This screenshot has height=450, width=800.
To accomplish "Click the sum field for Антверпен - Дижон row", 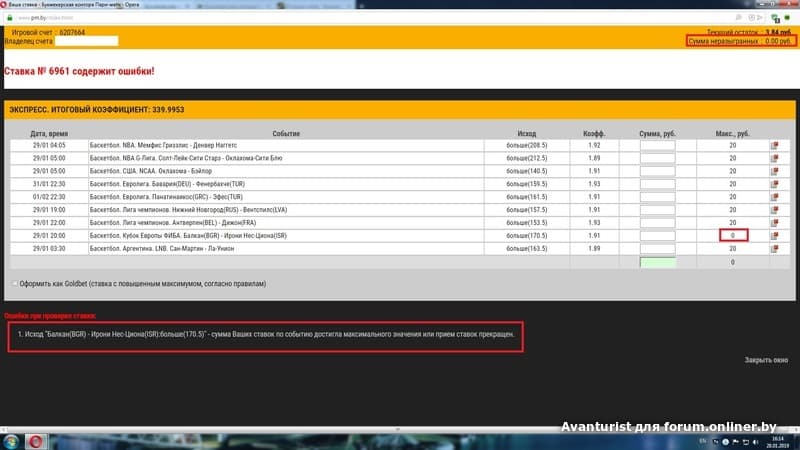I will pos(657,223).
